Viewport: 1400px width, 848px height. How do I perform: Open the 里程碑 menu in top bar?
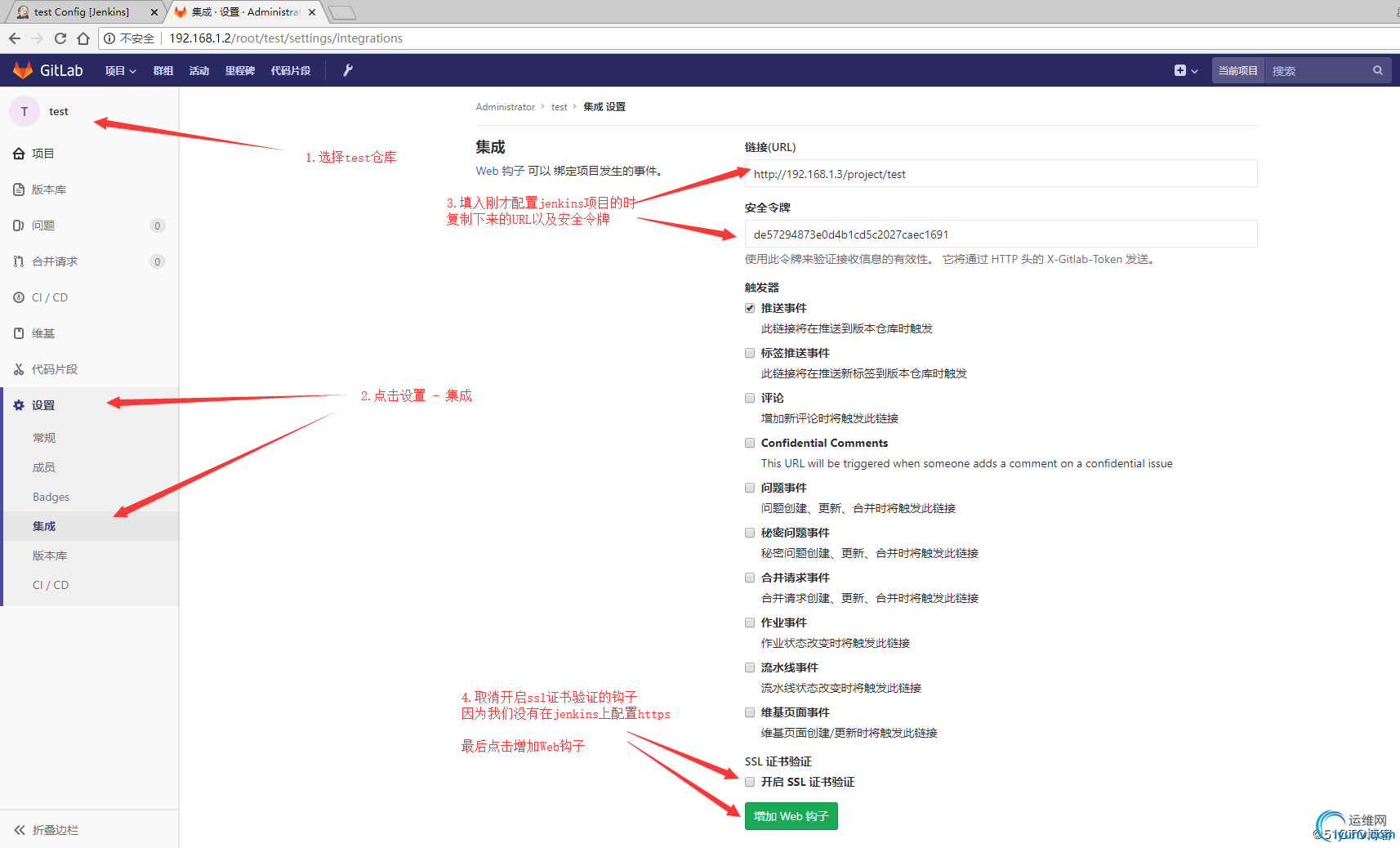point(240,71)
